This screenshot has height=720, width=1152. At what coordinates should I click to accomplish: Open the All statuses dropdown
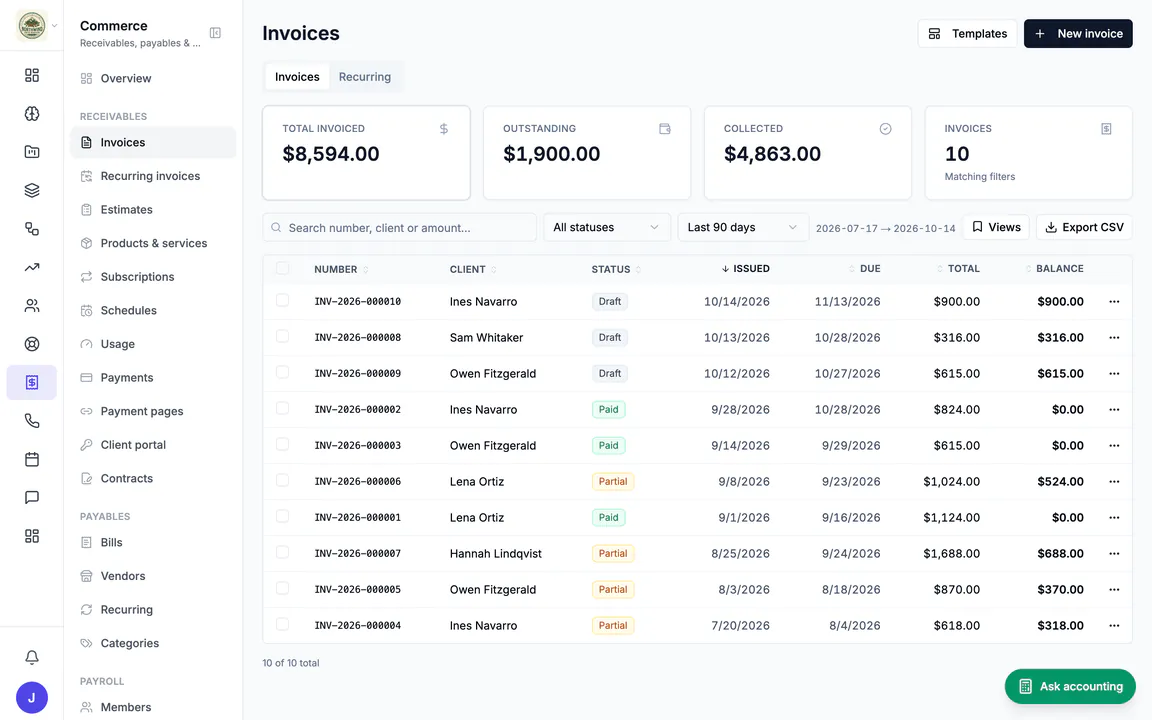coord(607,227)
